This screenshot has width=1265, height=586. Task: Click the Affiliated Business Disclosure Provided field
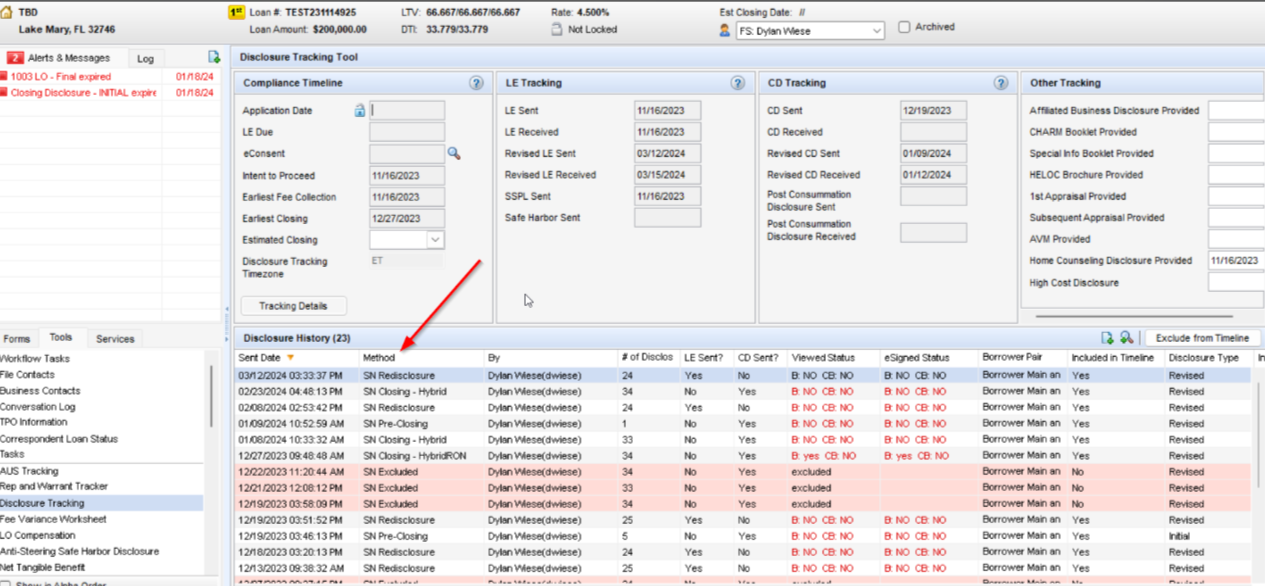[1236, 111]
